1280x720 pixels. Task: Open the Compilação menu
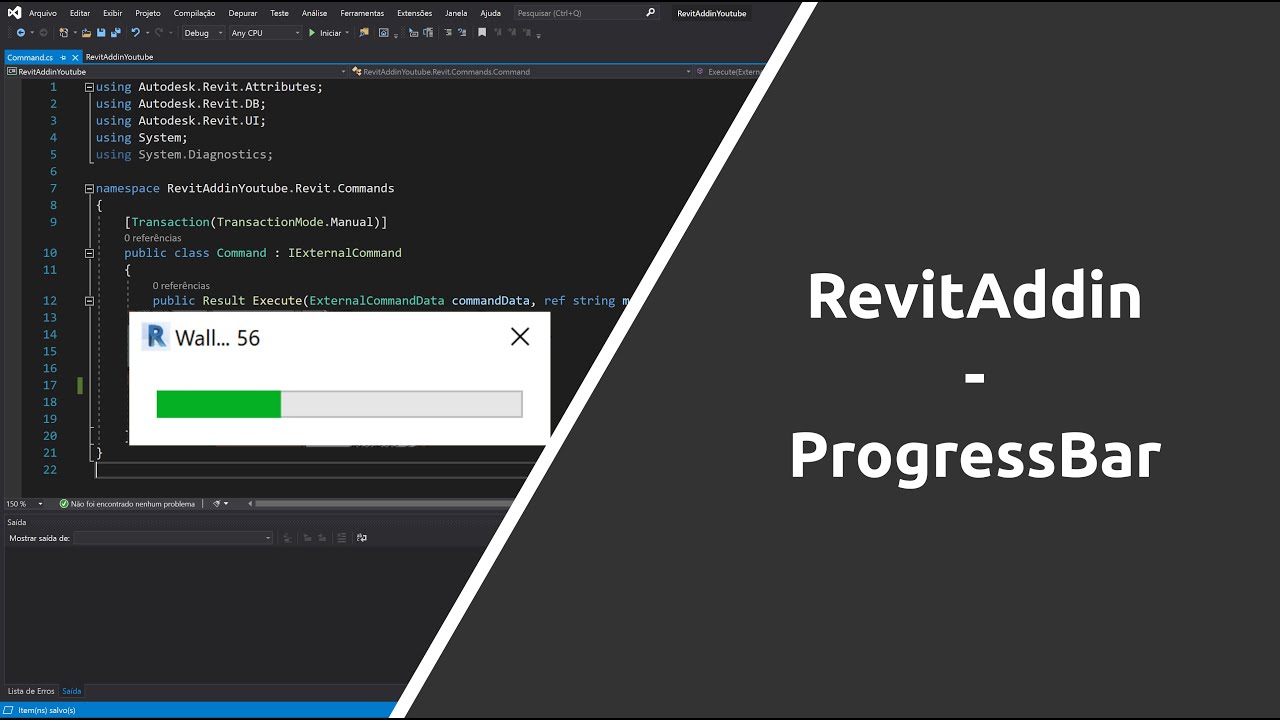(x=194, y=13)
